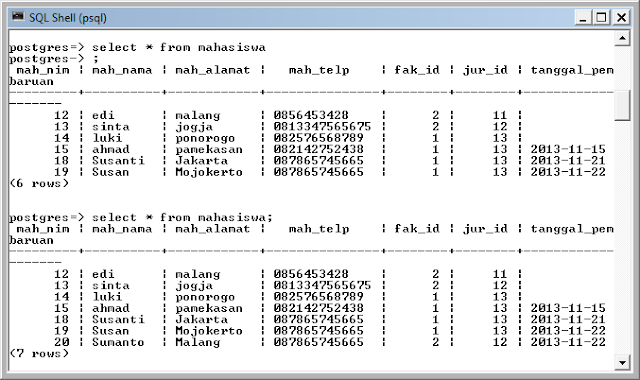The image size is (640, 380).
Task: Click the '(7 rows)' result count
Action: pos(39,353)
